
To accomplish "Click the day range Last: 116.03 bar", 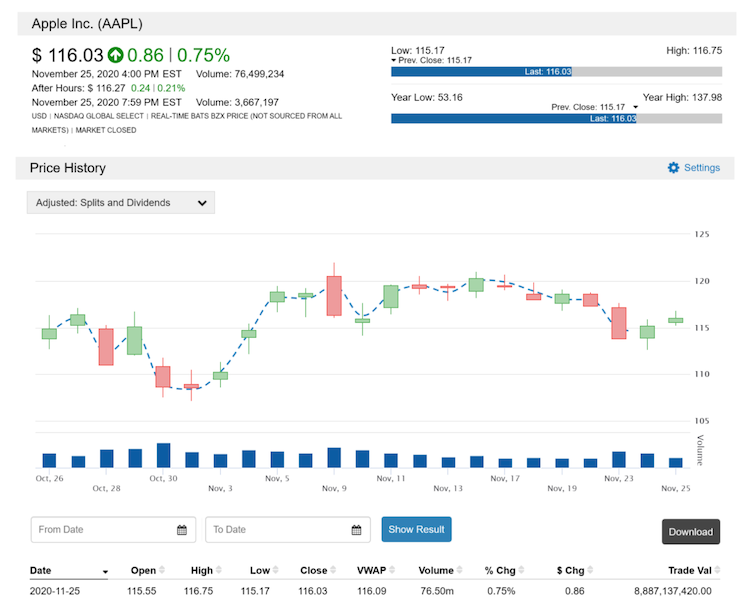I will click(x=481, y=72).
